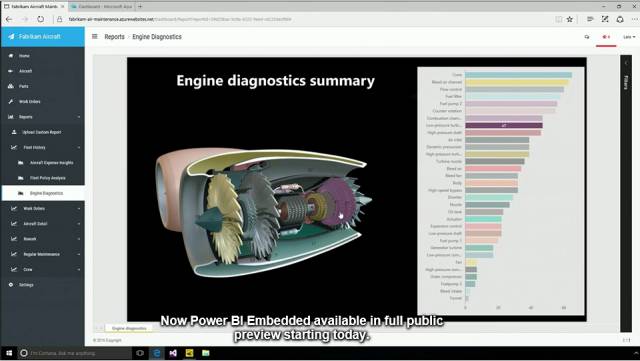Open Reading view icon in address bar
The width and height of the screenshot is (640, 361).
coord(558,19)
